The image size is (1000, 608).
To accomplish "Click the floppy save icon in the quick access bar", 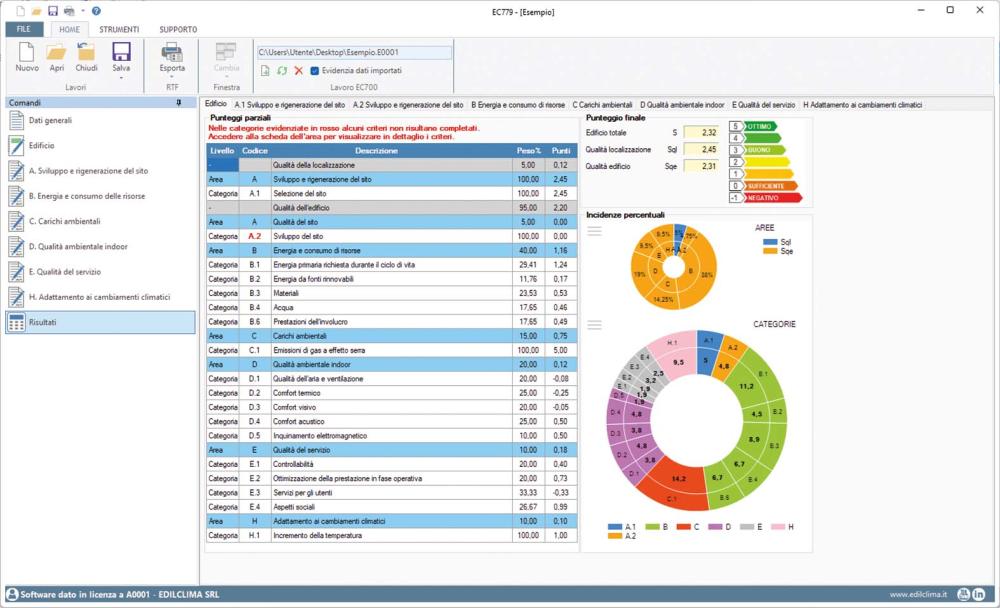I will coord(53,11).
